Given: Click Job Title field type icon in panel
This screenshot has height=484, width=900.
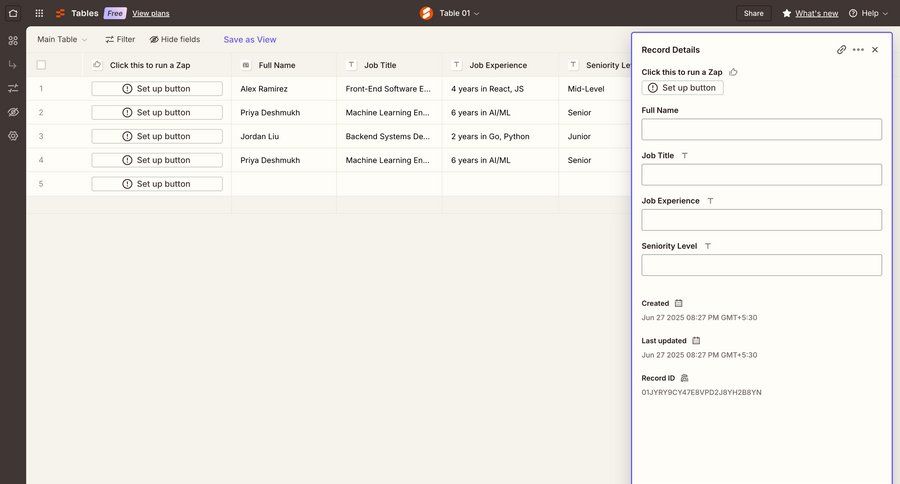Looking at the screenshot, I should tap(684, 155).
